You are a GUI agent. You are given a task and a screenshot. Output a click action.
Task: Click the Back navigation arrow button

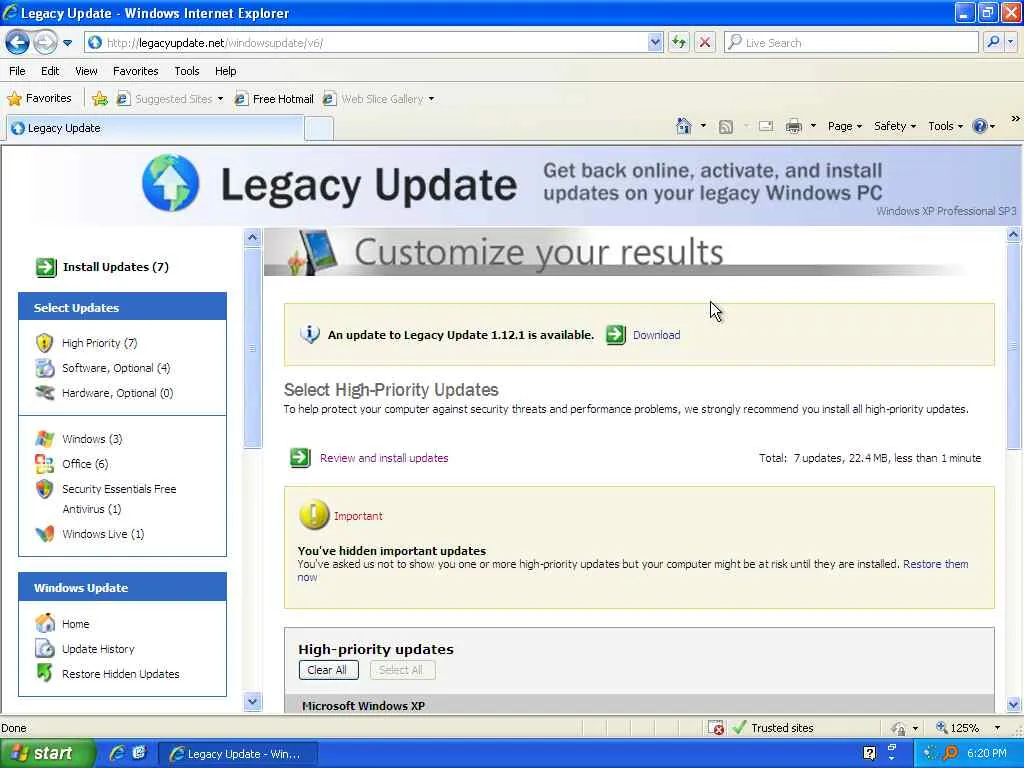coord(18,43)
